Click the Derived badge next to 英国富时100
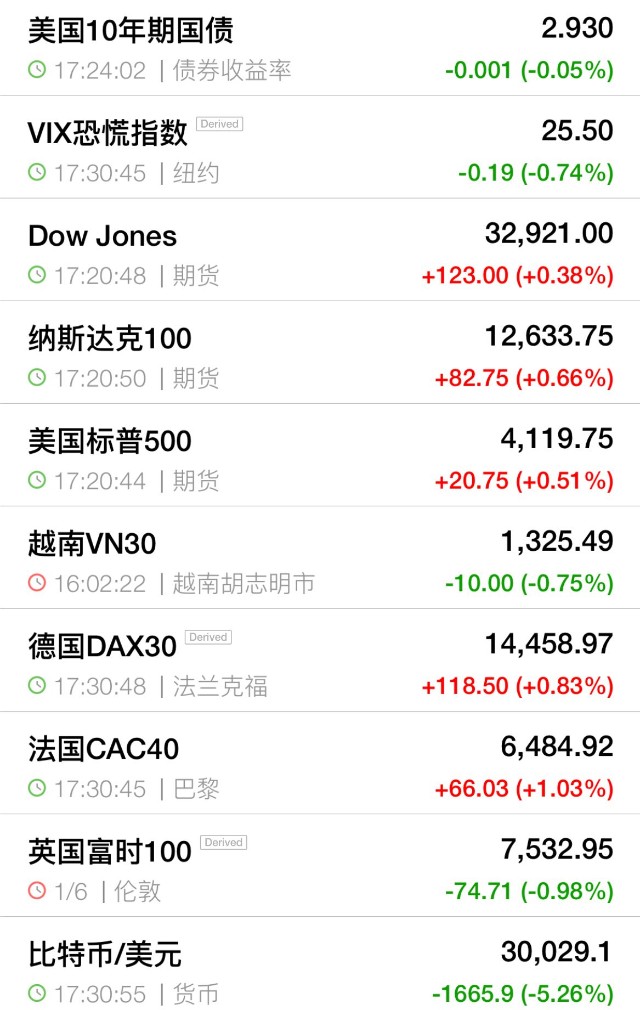Viewport: 640px width, 1010px height. tap(223, 842)
